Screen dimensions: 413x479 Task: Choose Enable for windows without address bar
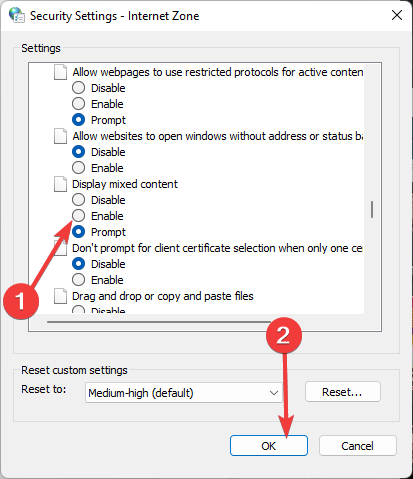click(78, 168)
